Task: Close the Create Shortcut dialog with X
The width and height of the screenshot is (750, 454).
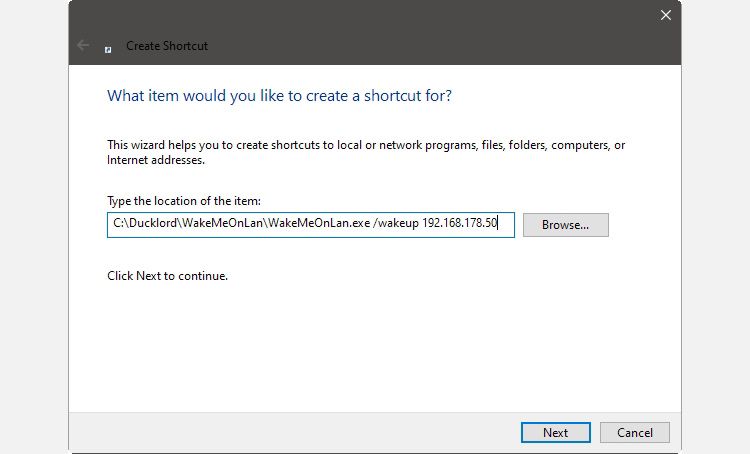Action: tap(666, 15)
